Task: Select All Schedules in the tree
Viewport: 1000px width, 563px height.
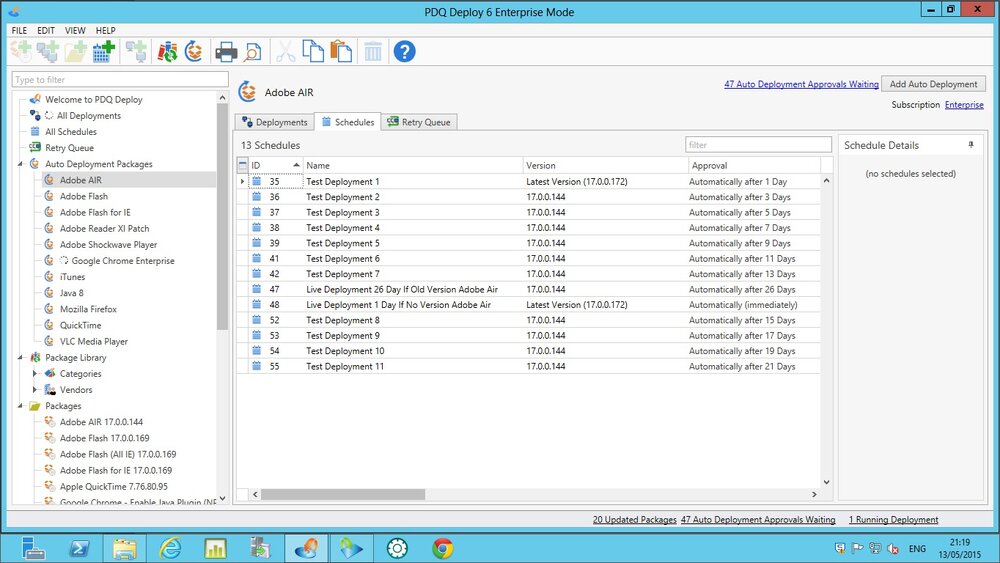Action: click(x=71, y=131)
